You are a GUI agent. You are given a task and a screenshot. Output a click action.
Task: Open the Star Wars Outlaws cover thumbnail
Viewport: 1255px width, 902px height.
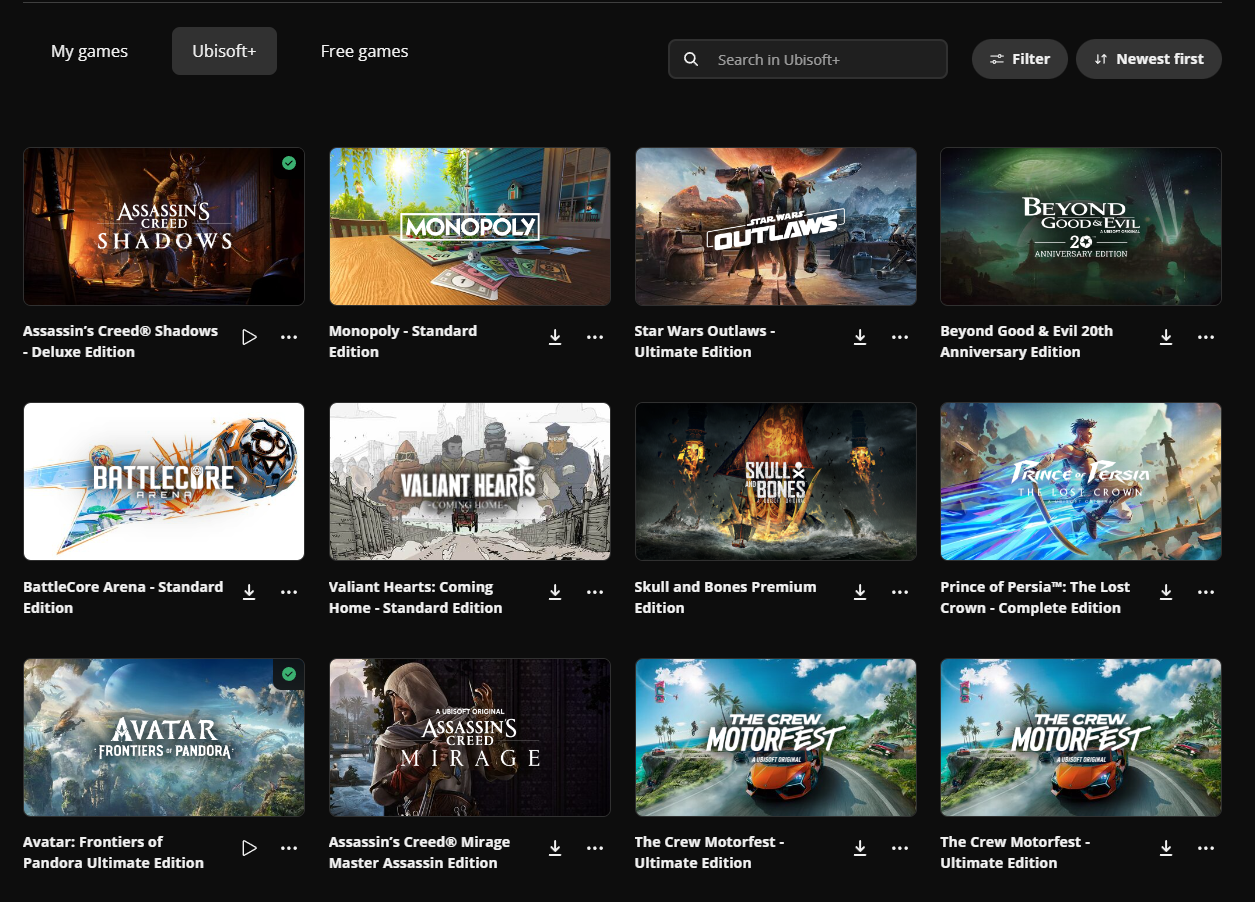click(775, 226)
